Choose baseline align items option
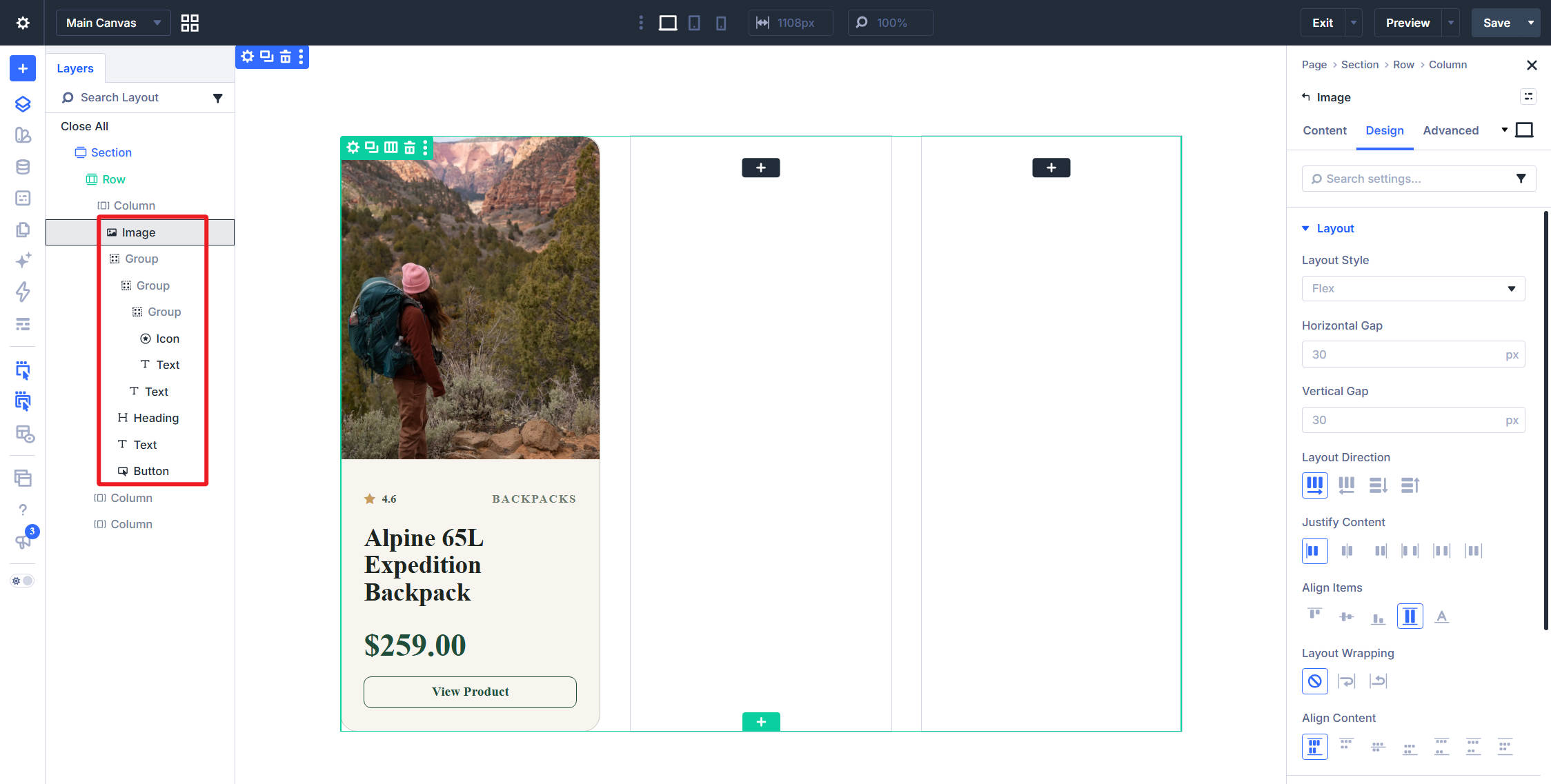Screen dimensions: 1551x784 [1441, 616]
